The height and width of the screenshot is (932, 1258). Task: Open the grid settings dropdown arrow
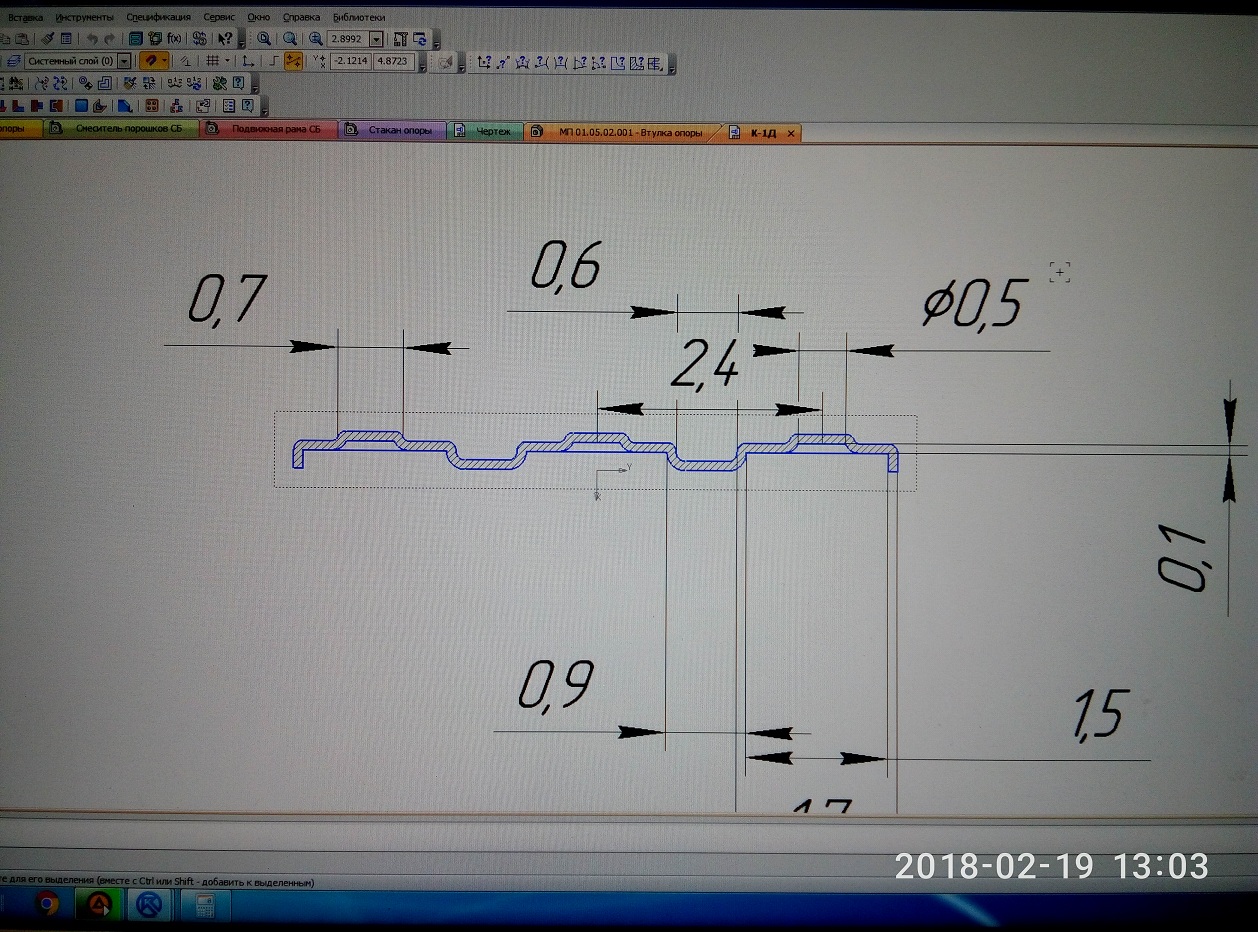click(228, 62)
